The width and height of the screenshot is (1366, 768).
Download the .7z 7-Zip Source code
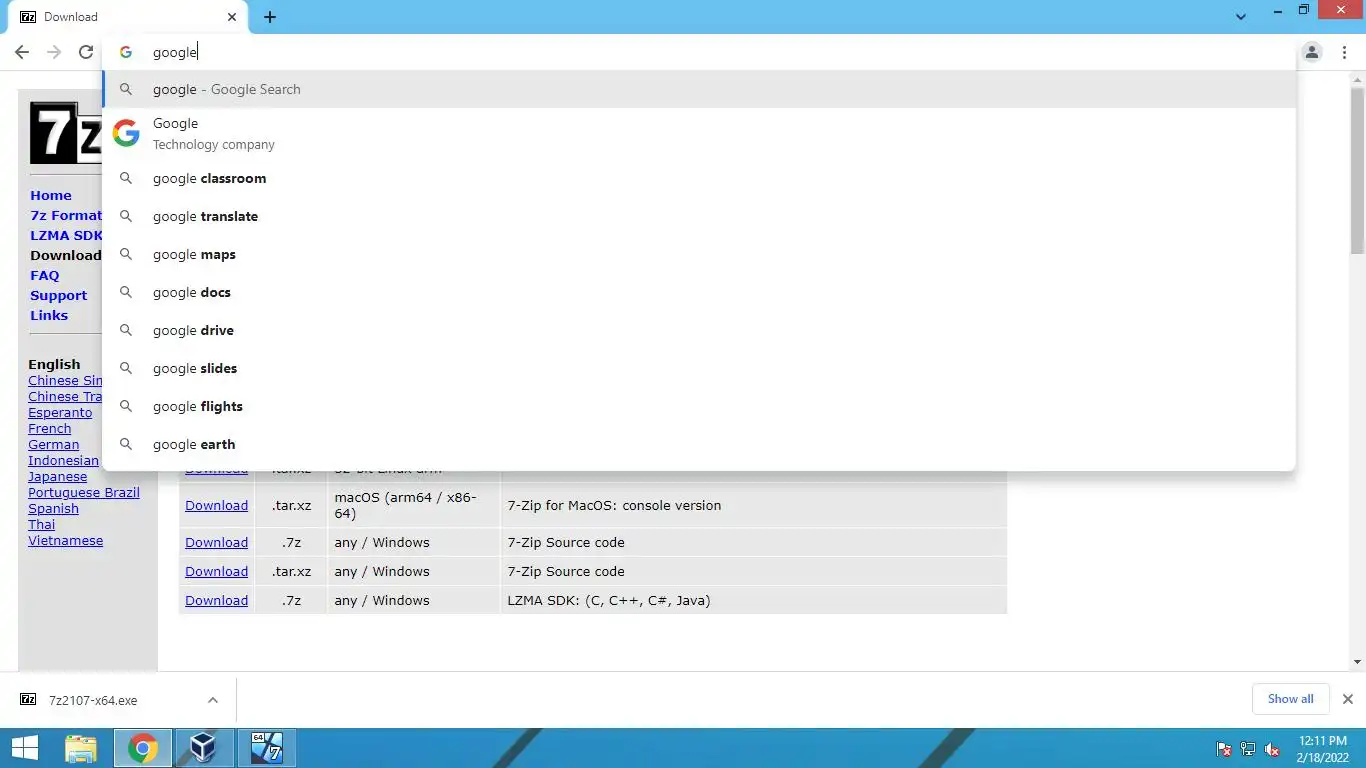pyautogui.click(x=216, y=542)
